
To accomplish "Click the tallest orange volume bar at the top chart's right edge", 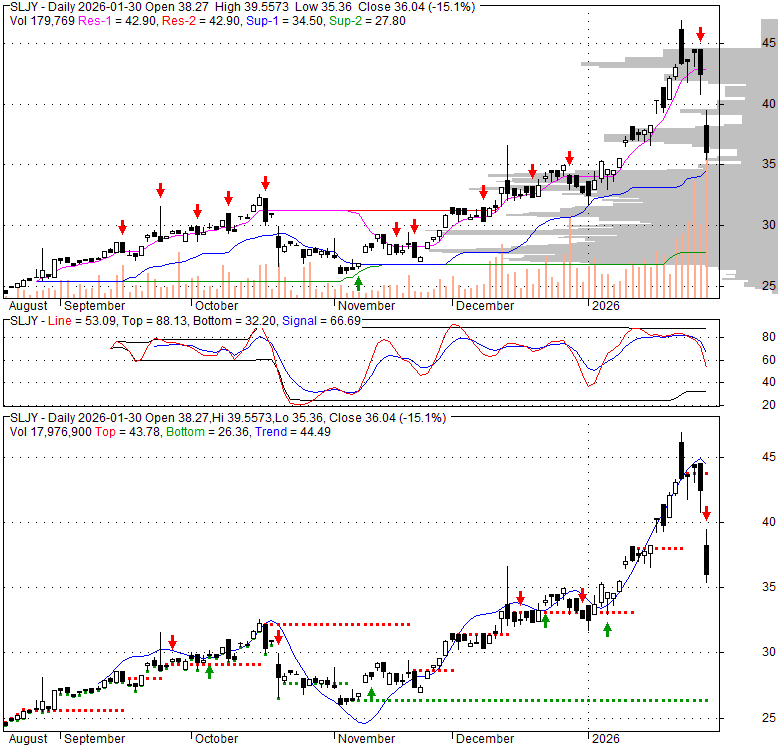I will pyautogui.click(x=707, y=227).
